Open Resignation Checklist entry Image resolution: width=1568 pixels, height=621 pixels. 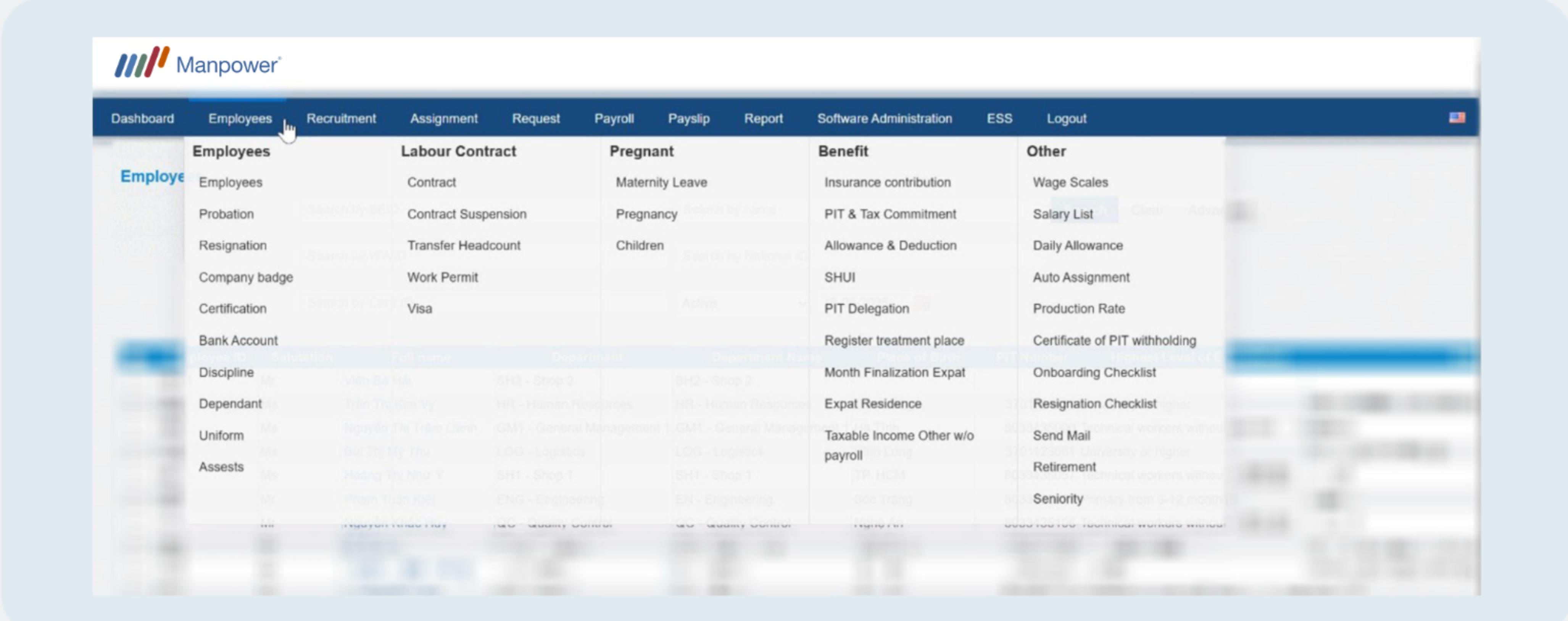1094,404
